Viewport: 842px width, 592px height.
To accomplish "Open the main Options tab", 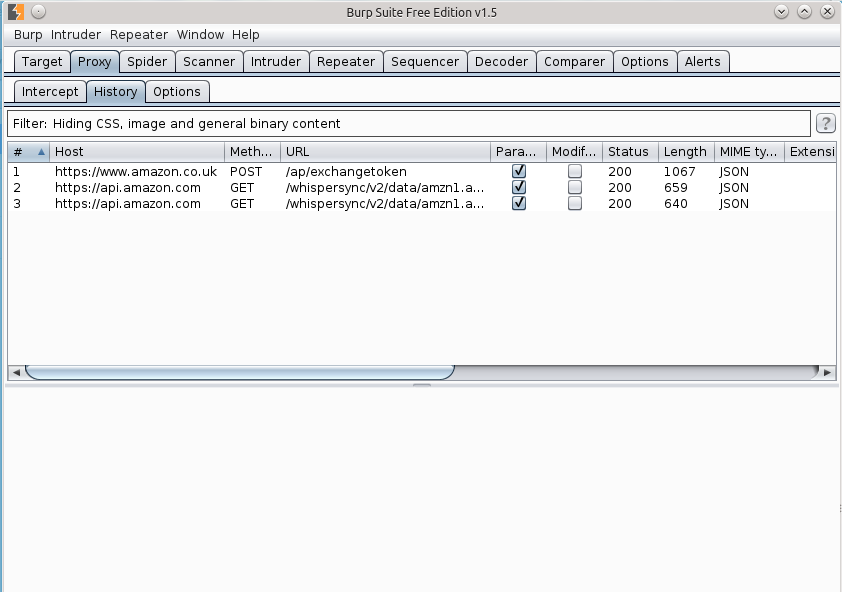I will [x=645, y=62].
